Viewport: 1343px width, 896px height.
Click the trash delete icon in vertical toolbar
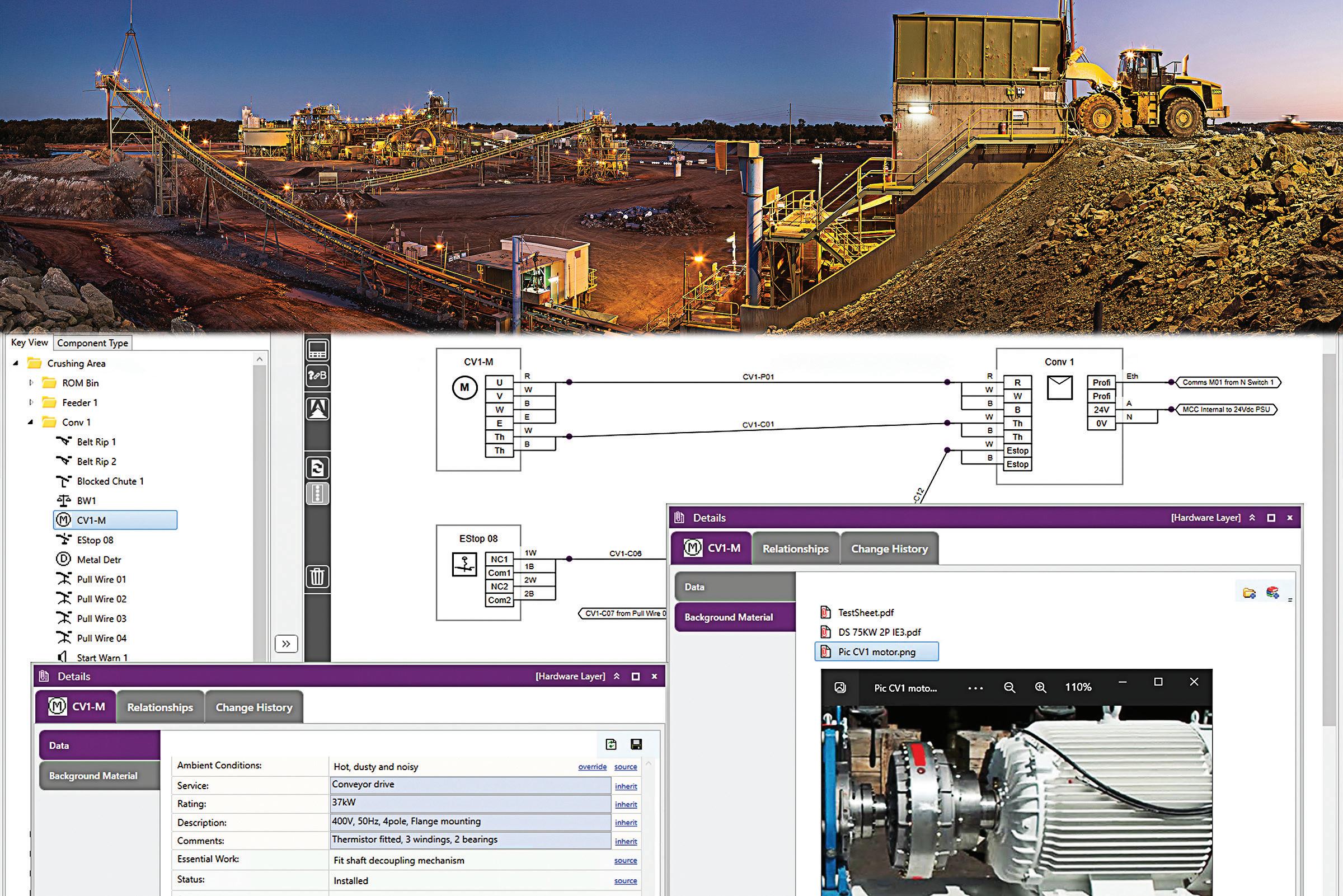tap(317, 576)
